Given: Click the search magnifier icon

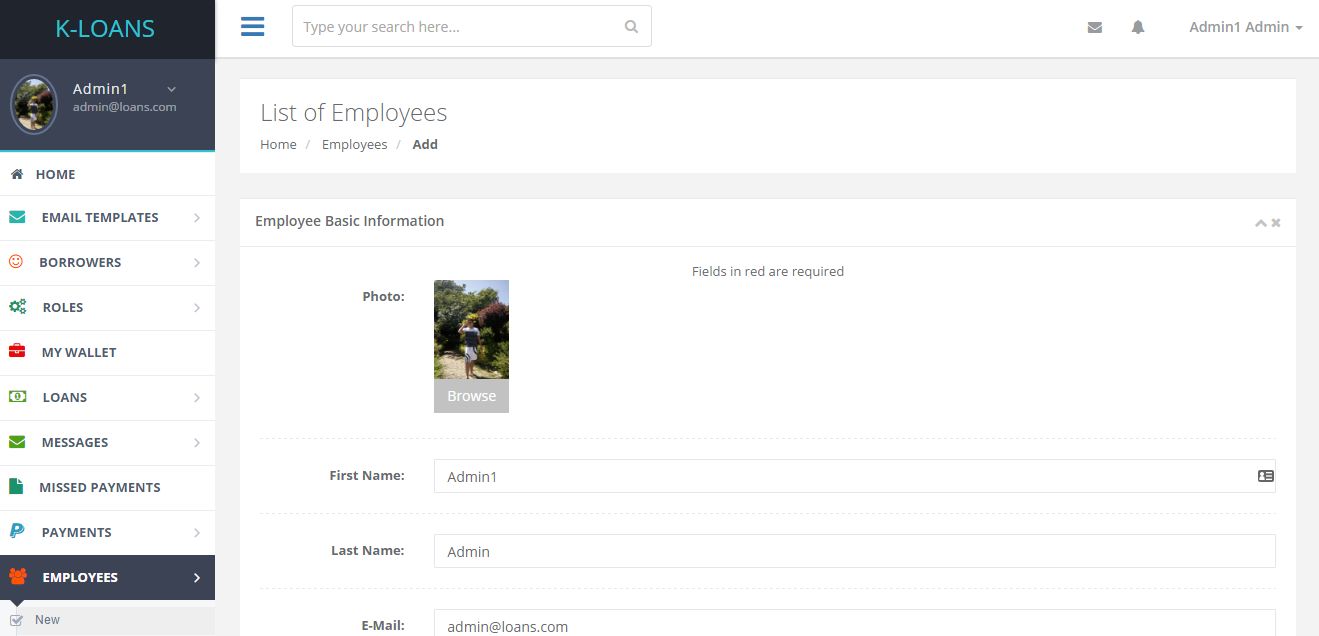Looking at the screenshot, I should [x=631, y=27].
